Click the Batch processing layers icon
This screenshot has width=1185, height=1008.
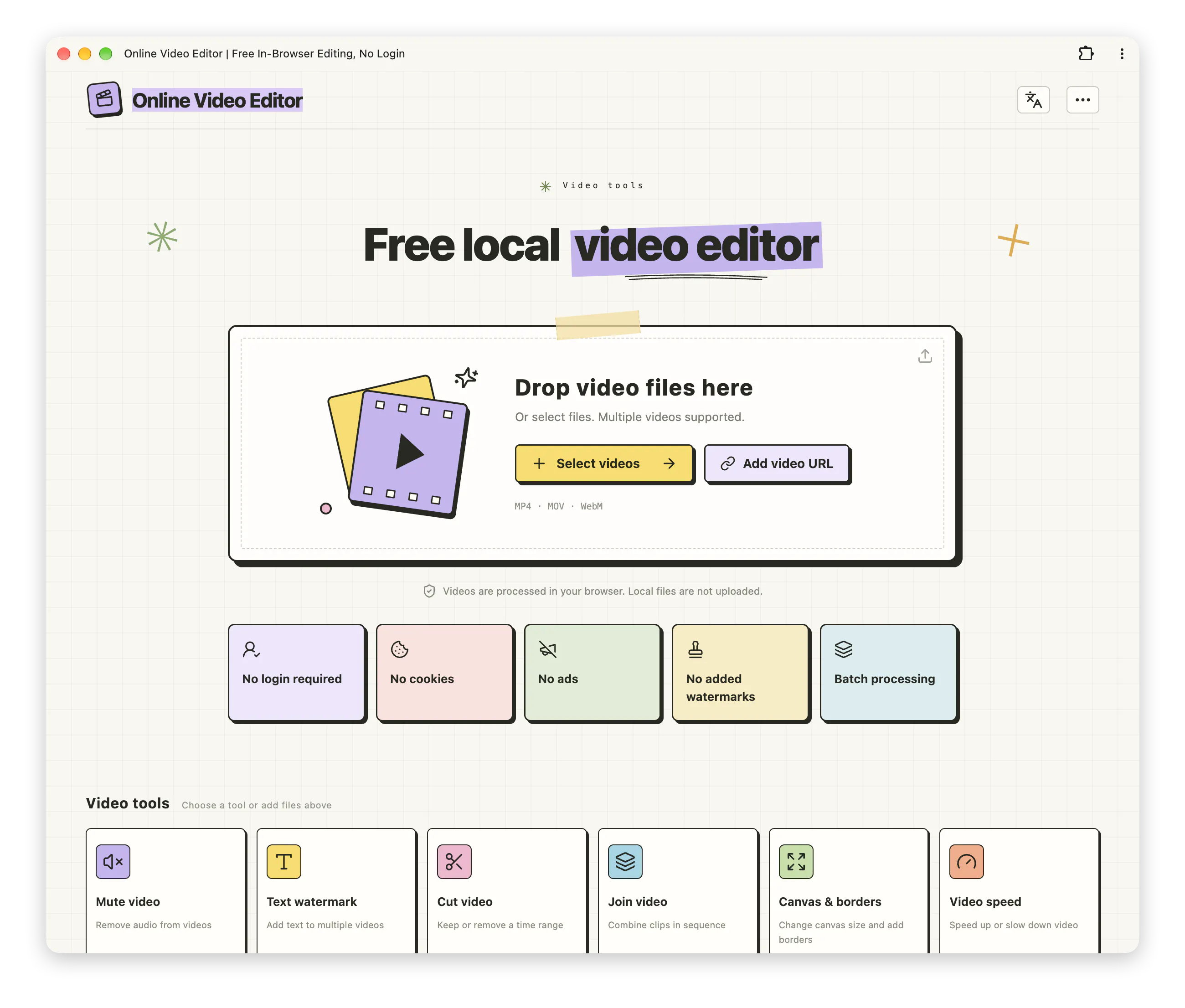pos(843,649)
